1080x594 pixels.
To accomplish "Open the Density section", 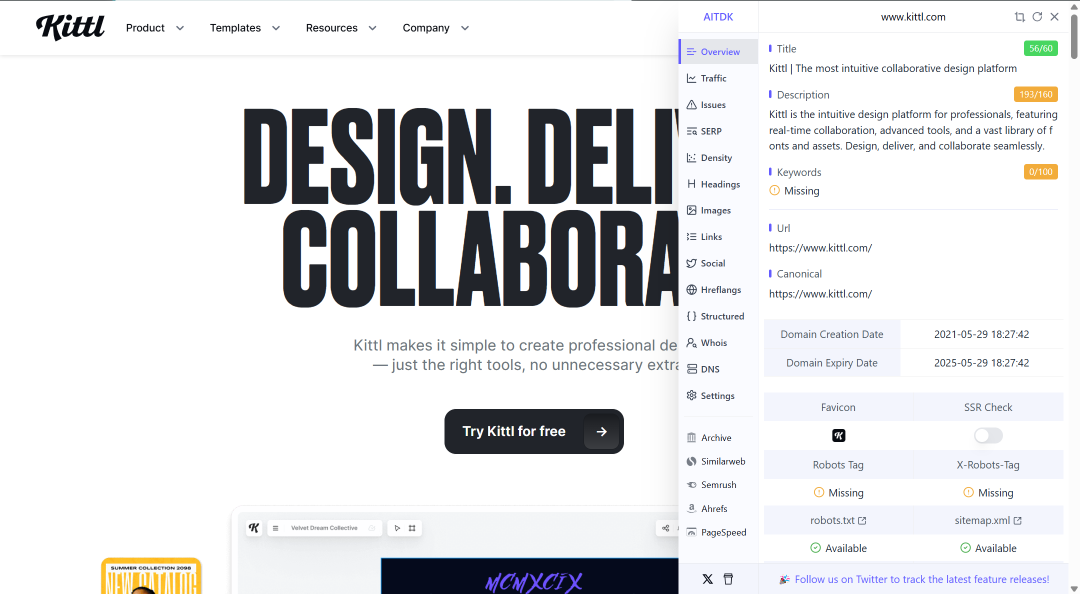I will pyautogui.click(x=716, y=158).
